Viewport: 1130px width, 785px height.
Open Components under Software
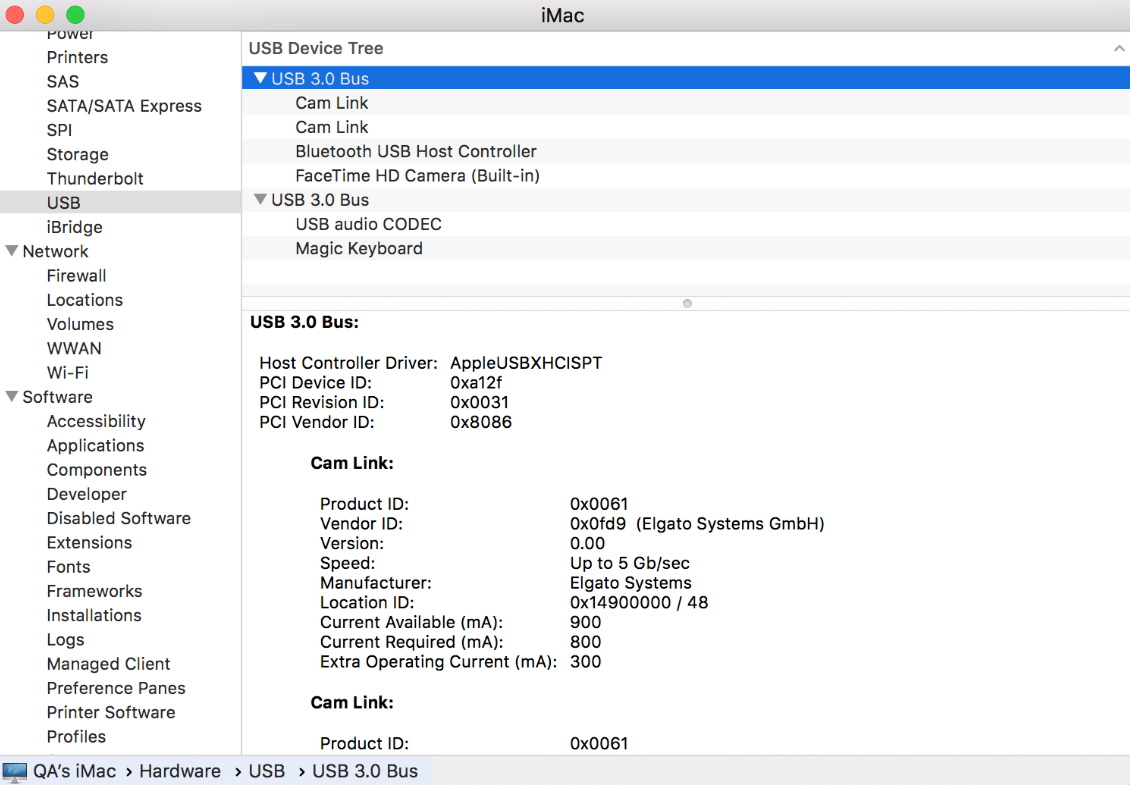(97, 470)
